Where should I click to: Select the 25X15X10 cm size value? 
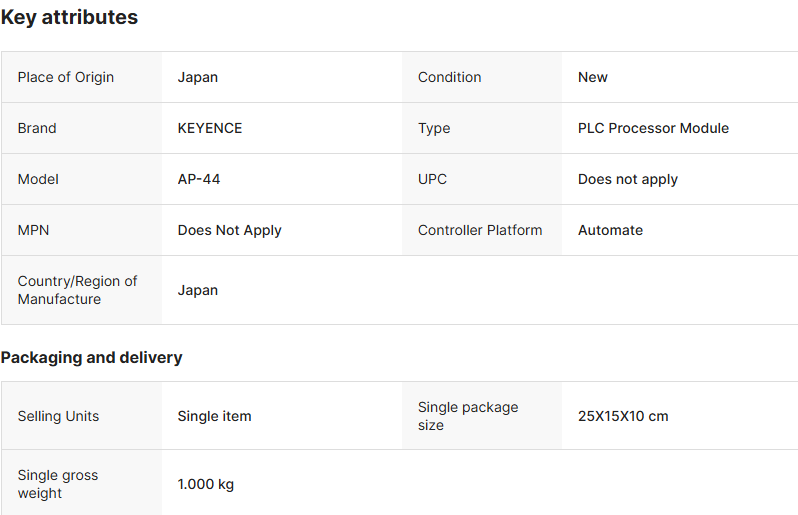tap(623, 416)
